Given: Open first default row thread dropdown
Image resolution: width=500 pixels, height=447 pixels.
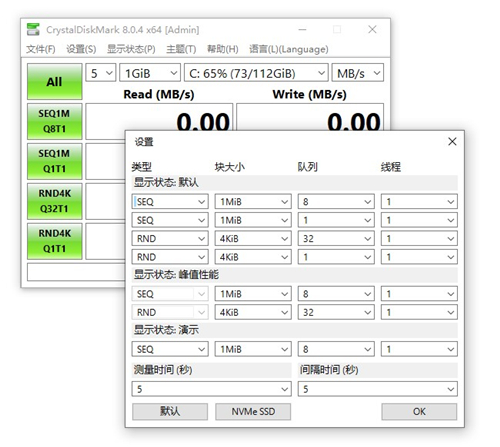Looking at the screenshot, I should click(x=419, y=202).
